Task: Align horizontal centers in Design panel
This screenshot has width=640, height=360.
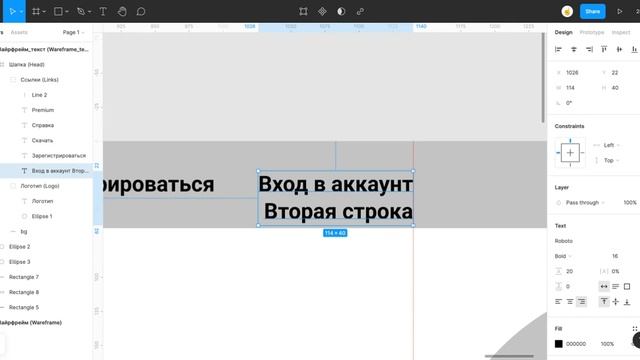Action: [x=573, y=49]
